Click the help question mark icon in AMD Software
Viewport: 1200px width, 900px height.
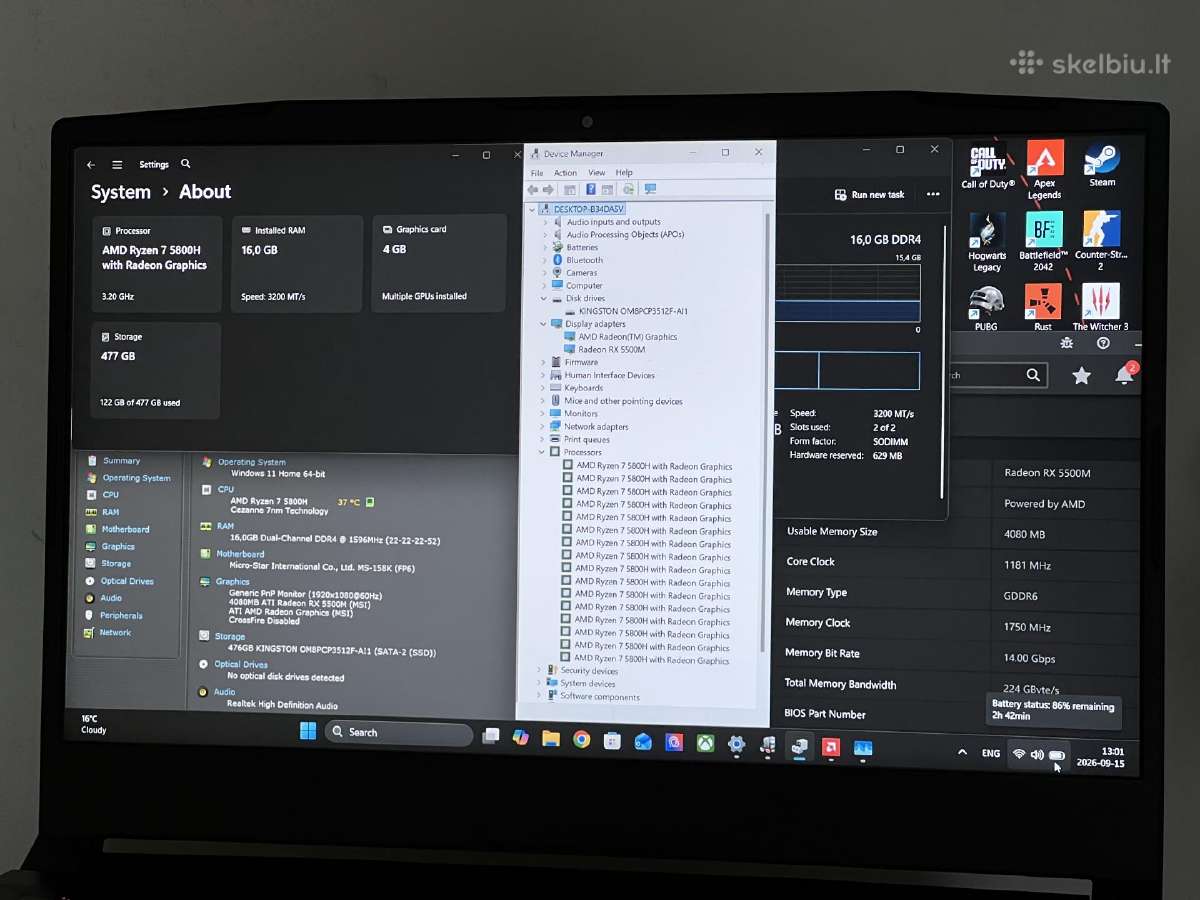click(1103, 343)
